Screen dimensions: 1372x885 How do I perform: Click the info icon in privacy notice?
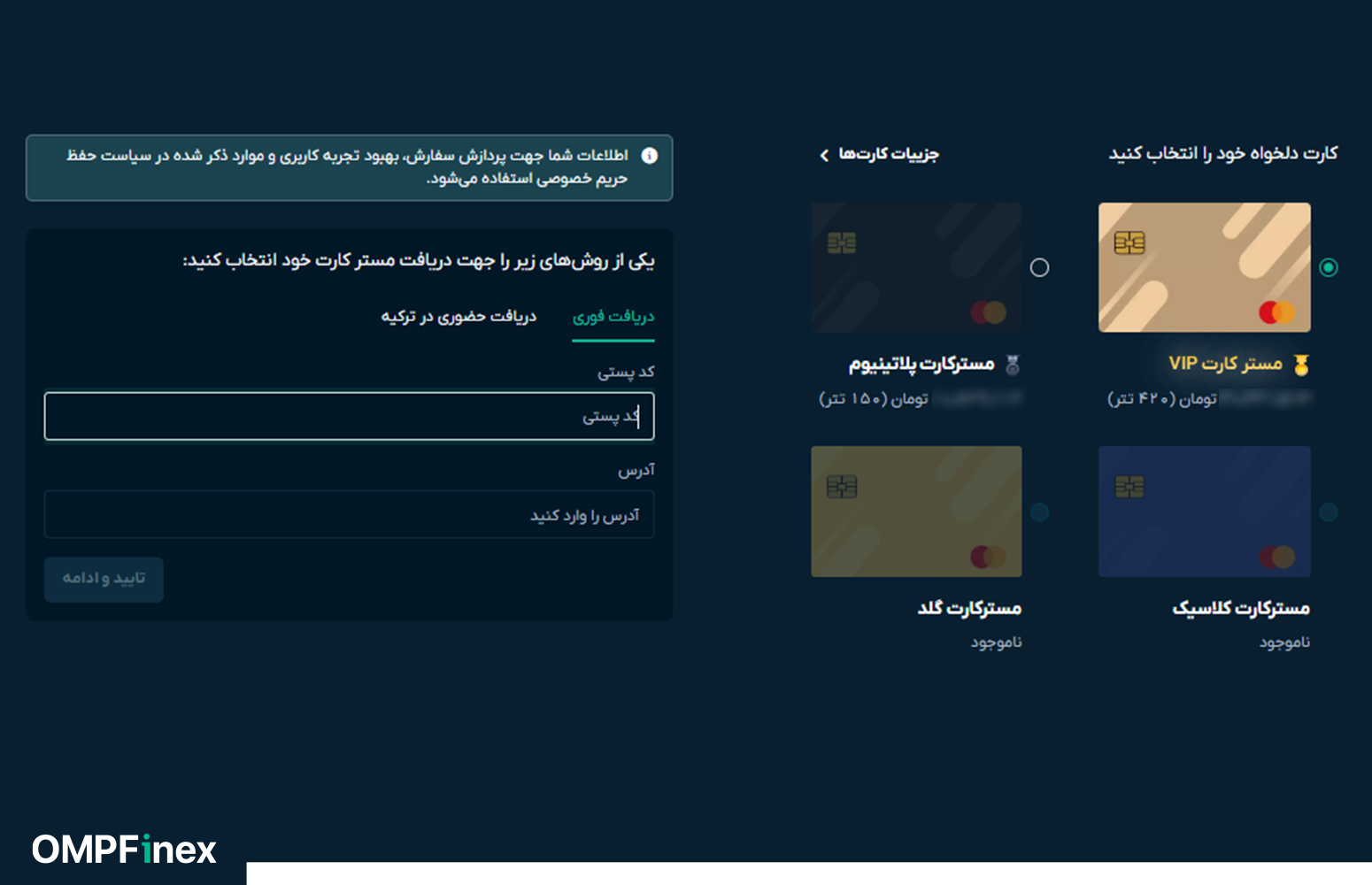pos(649,156)
